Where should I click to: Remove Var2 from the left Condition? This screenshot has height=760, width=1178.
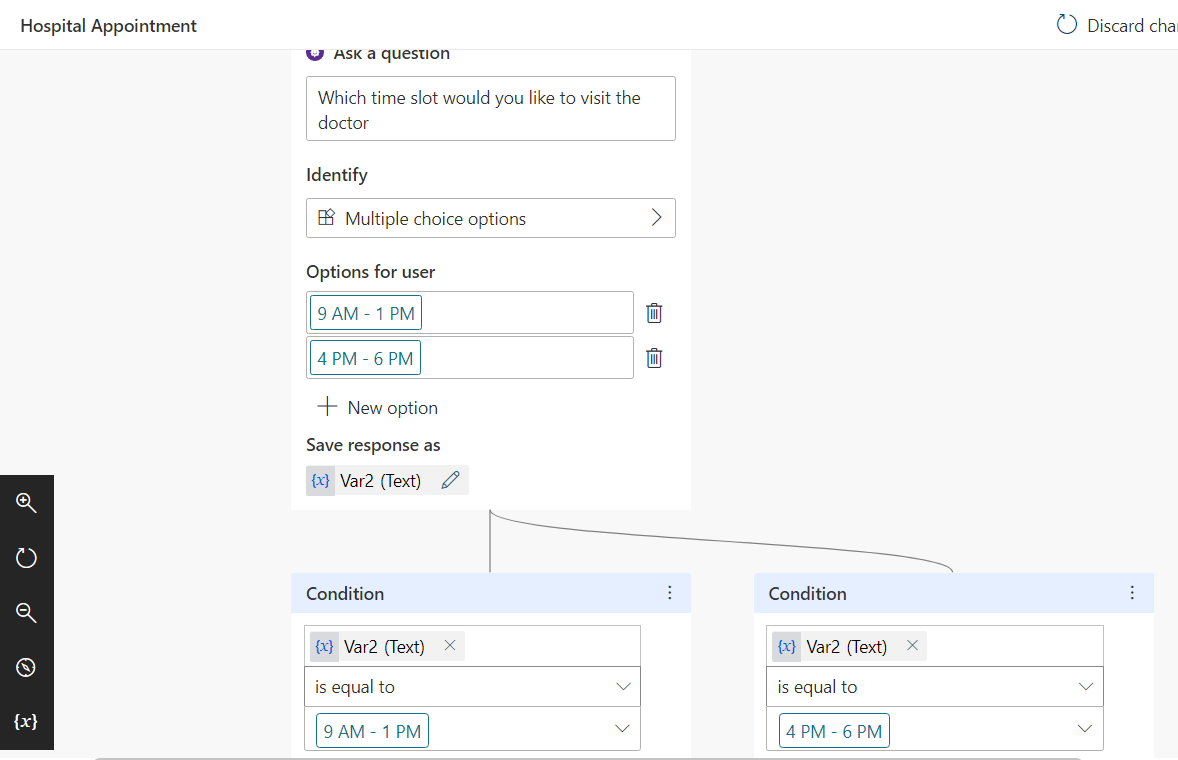tap(450, 645)
